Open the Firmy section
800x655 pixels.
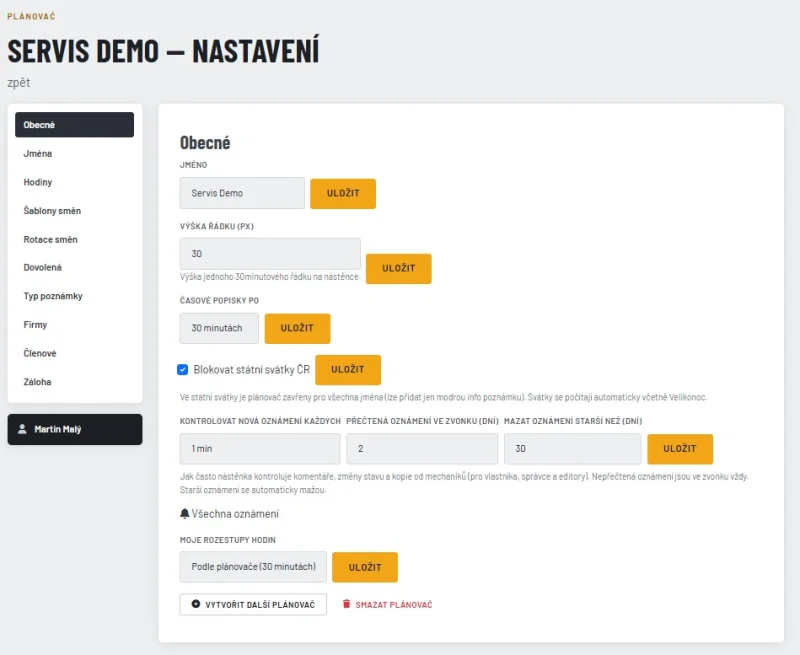click(x=74, y=324)
